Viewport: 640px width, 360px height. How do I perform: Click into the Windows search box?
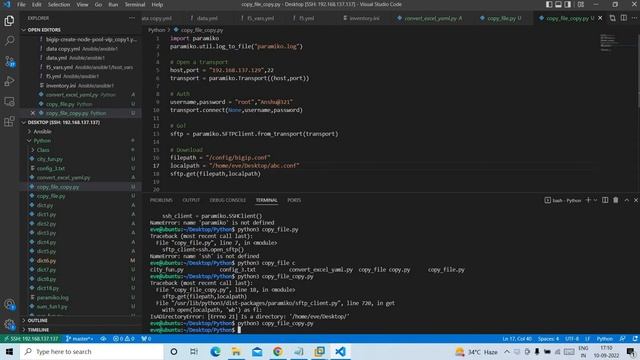[x=92, y=351]
